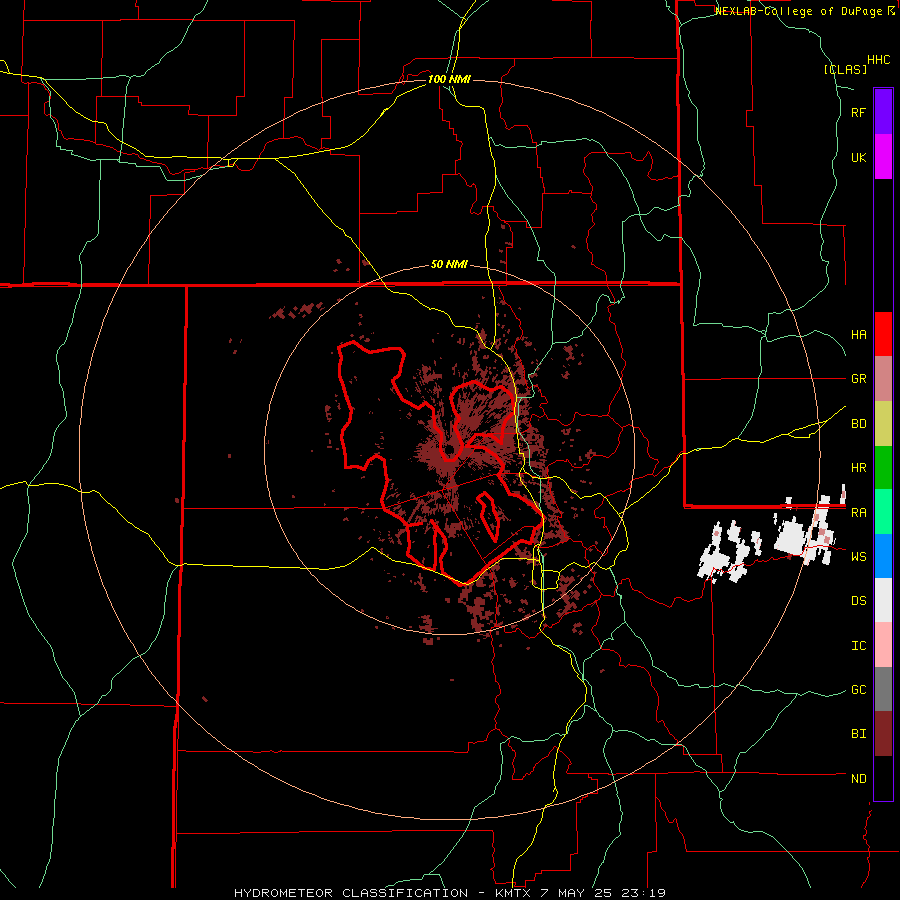Viewport: 900px width, 900px height.
Task: Select the HR green legend block
Action: point(883,468)
